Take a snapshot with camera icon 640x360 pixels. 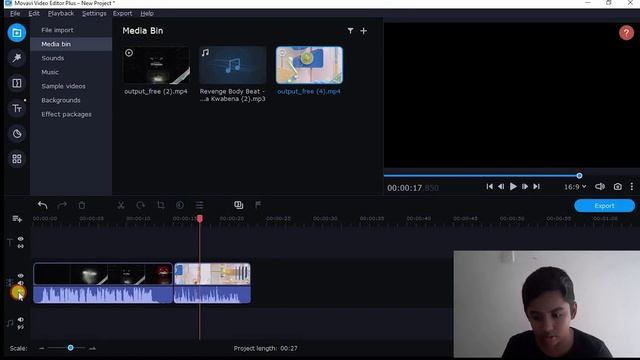tap(618, 187)
